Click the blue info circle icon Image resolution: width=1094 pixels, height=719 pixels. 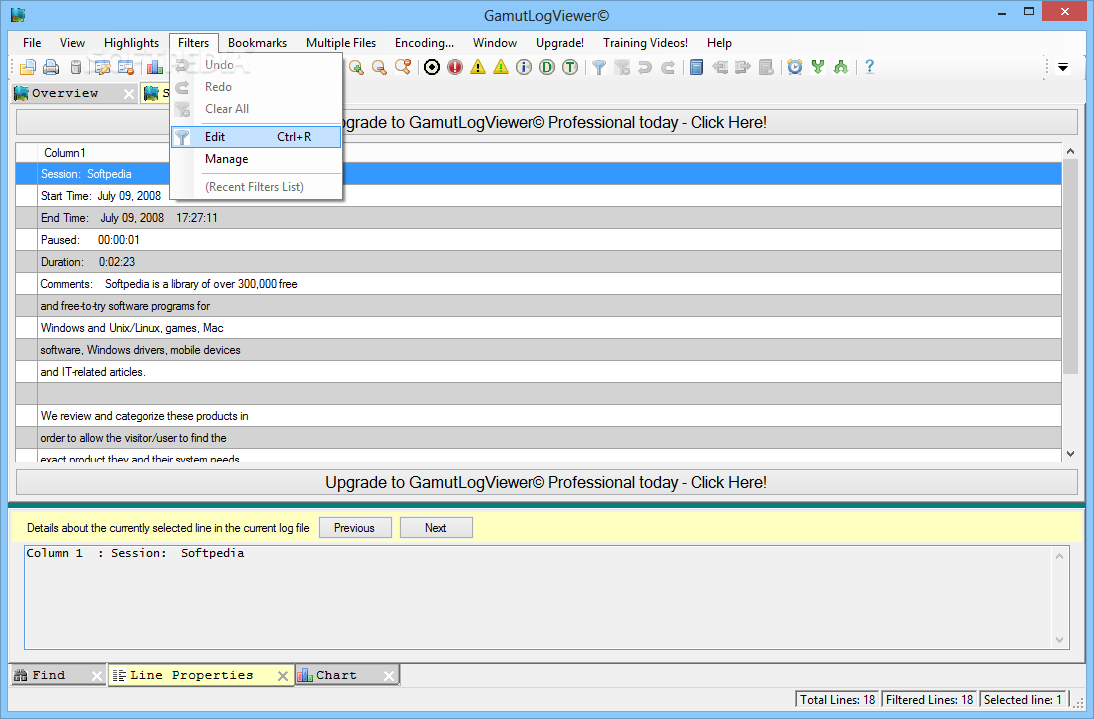tap(524, 67)
